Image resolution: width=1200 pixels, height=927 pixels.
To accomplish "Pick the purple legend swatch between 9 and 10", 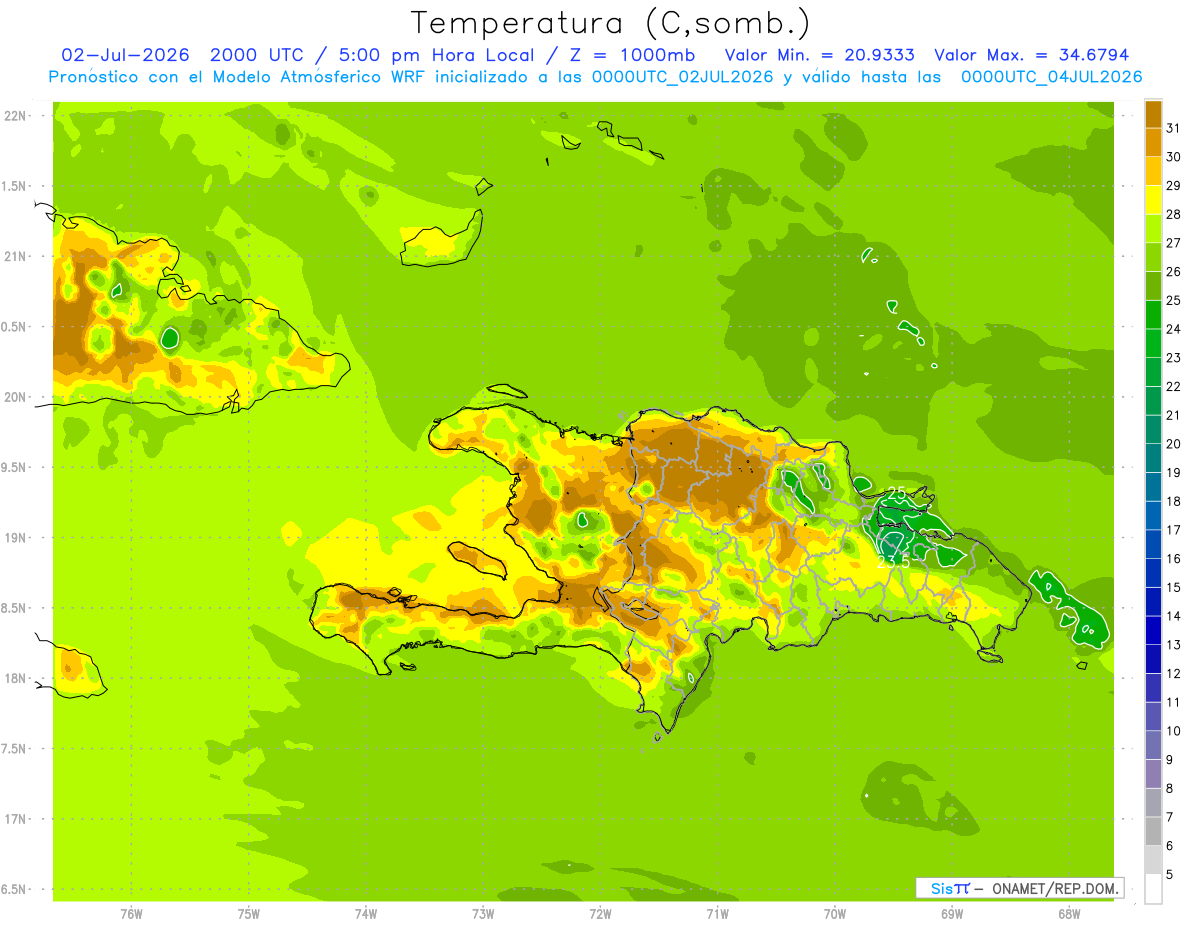I will [1153, 745].
